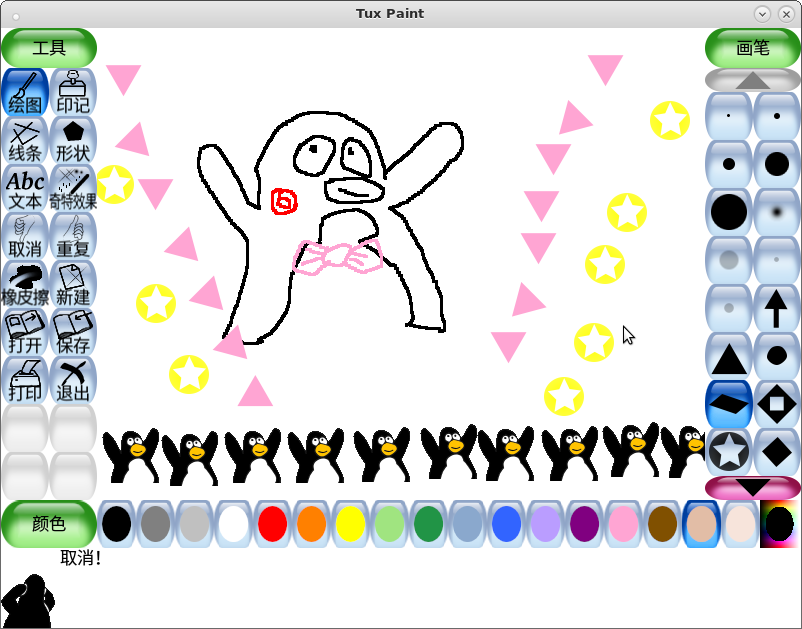
Task: Select the upward arrow brush
Action: point(776,308)
